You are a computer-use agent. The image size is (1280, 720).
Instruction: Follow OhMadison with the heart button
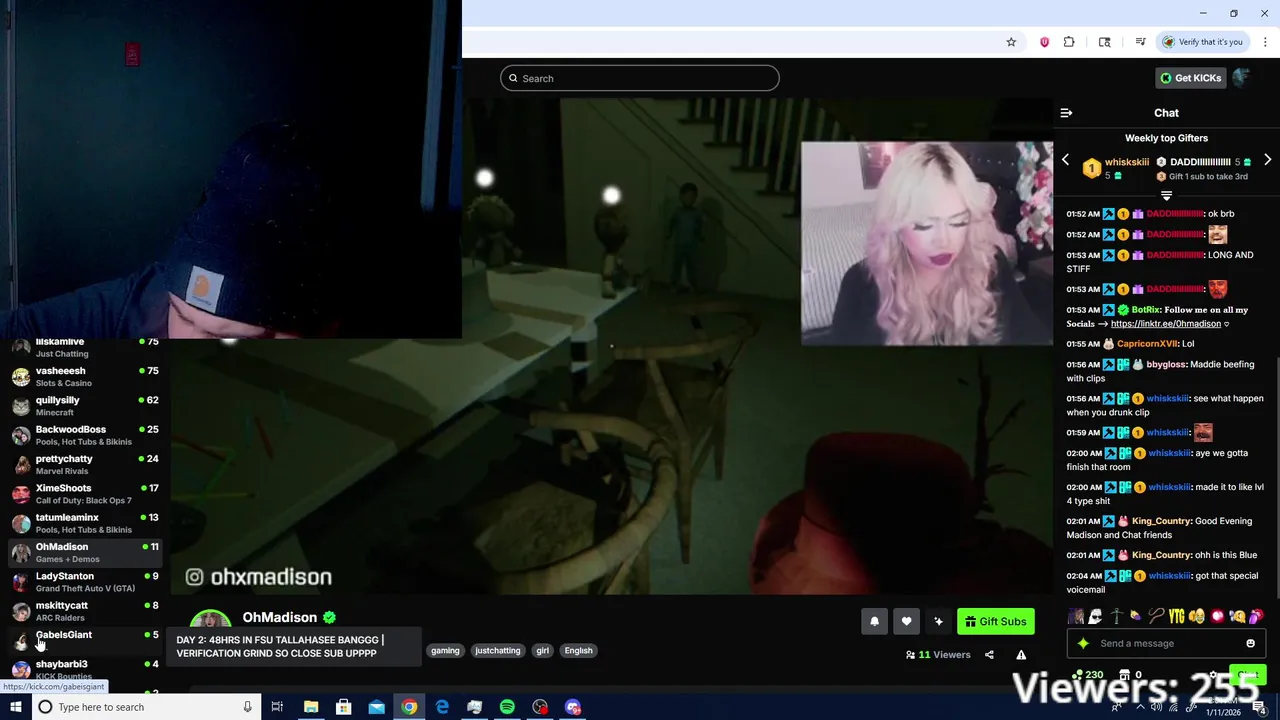tap(906, 621)
